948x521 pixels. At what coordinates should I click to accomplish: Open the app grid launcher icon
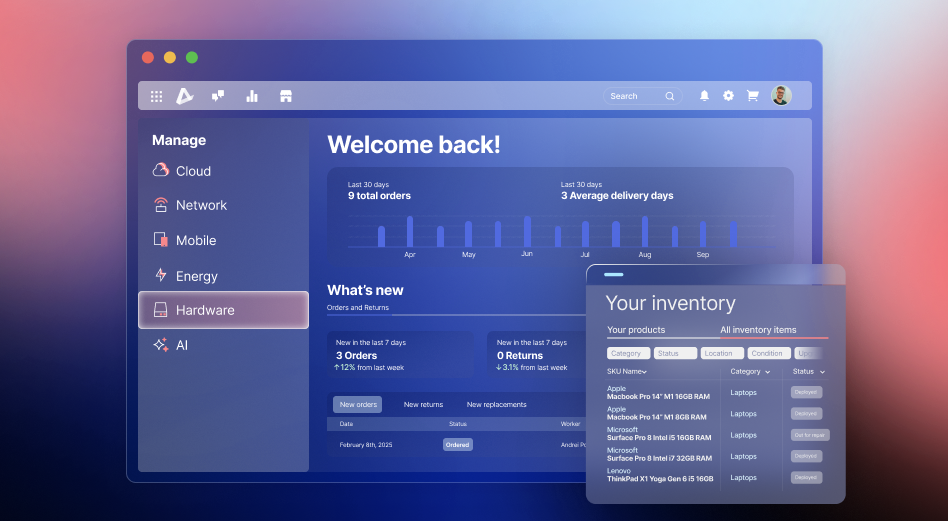tap(157, 96)
